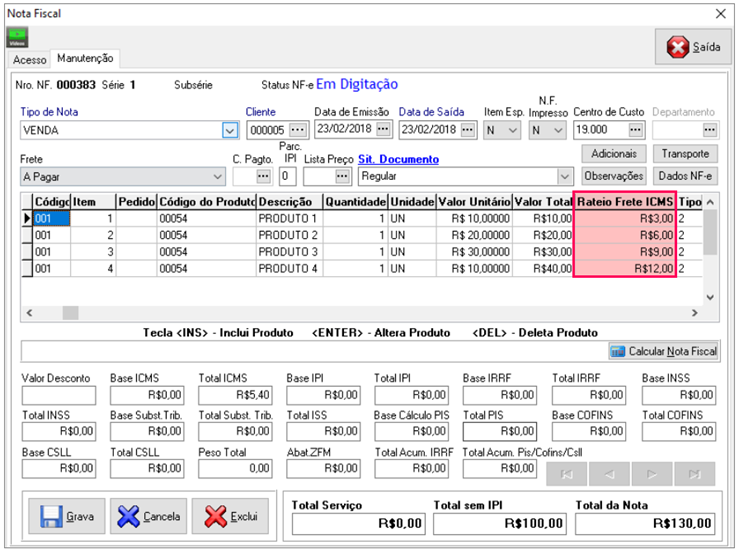The image size is (739, 554).
Task: Click the Exclui delete button
Action: coord(231,516)
